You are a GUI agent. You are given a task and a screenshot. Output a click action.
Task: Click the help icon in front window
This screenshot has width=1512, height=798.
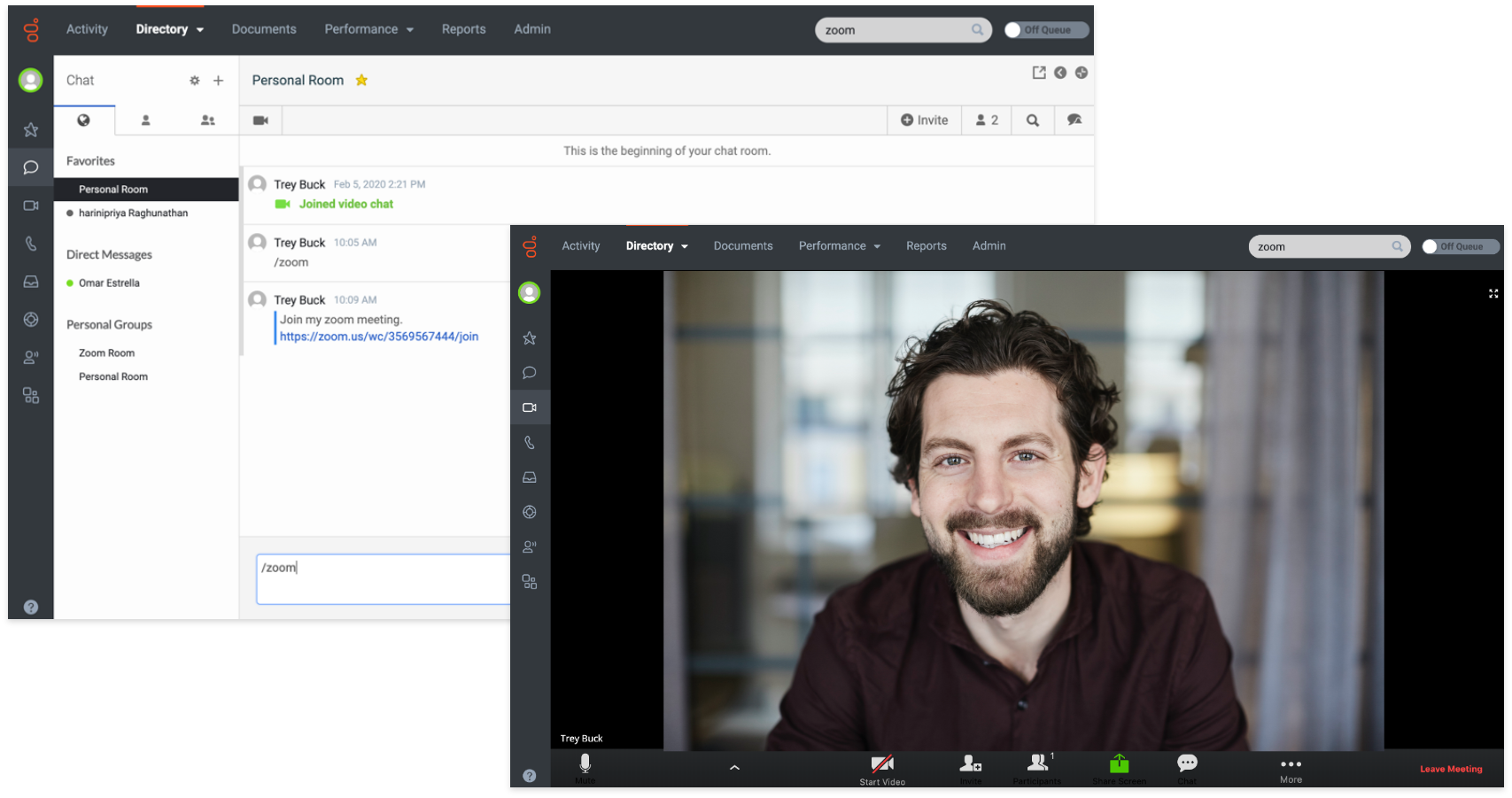530,776
